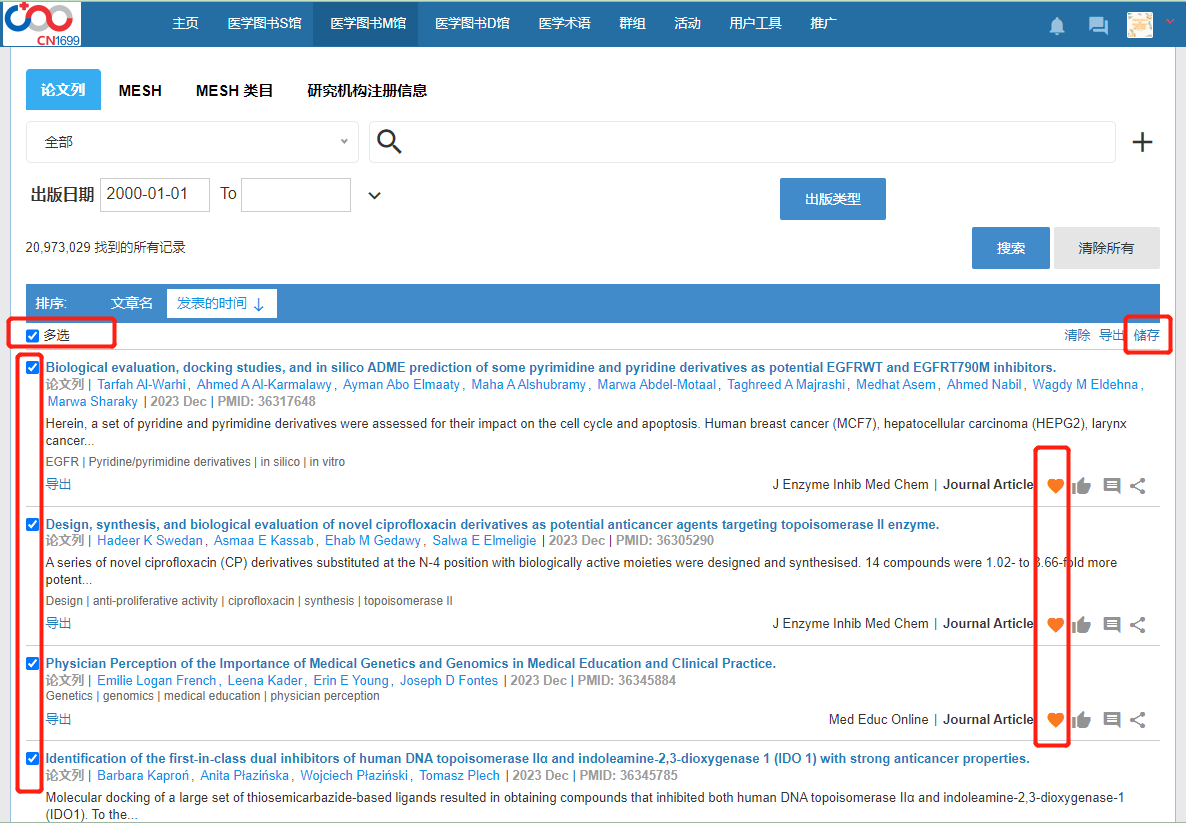Uncheck the 多选 multi-select checkbox
Screen dimensions: 1186x823
click(x=33, y=336)
